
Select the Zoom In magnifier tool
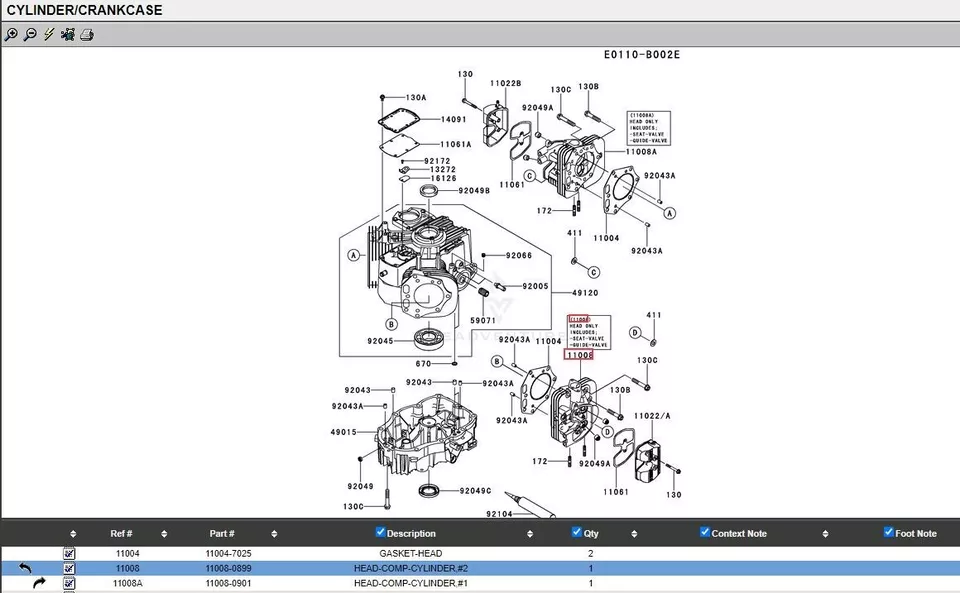[x=12, y=35]
